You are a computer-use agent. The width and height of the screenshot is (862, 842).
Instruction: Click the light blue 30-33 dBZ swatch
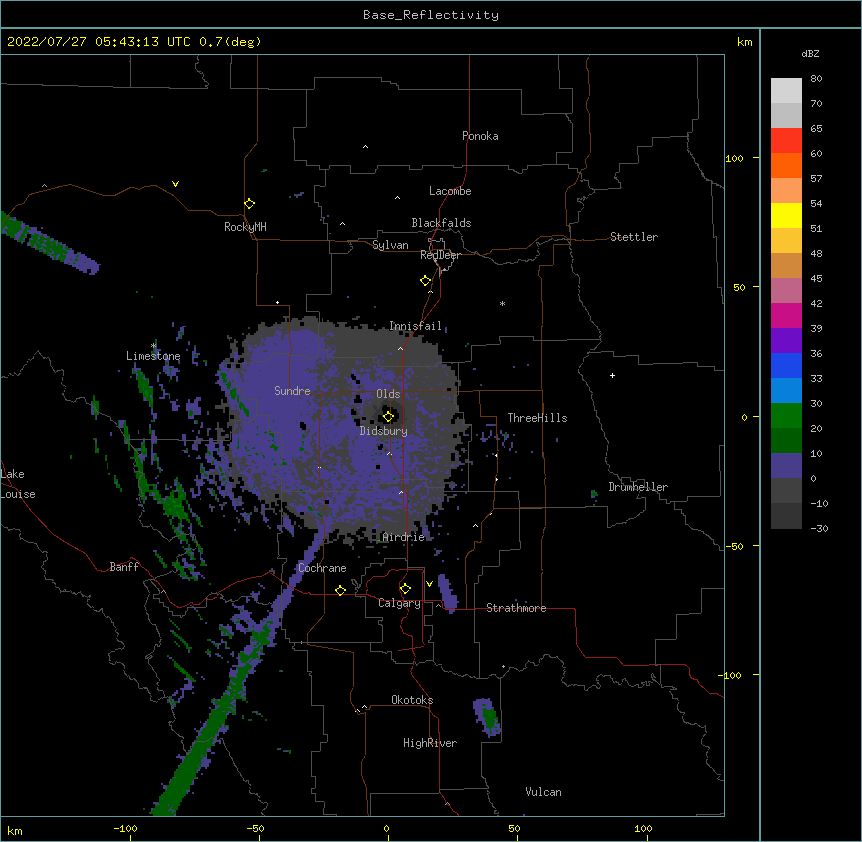786,391
